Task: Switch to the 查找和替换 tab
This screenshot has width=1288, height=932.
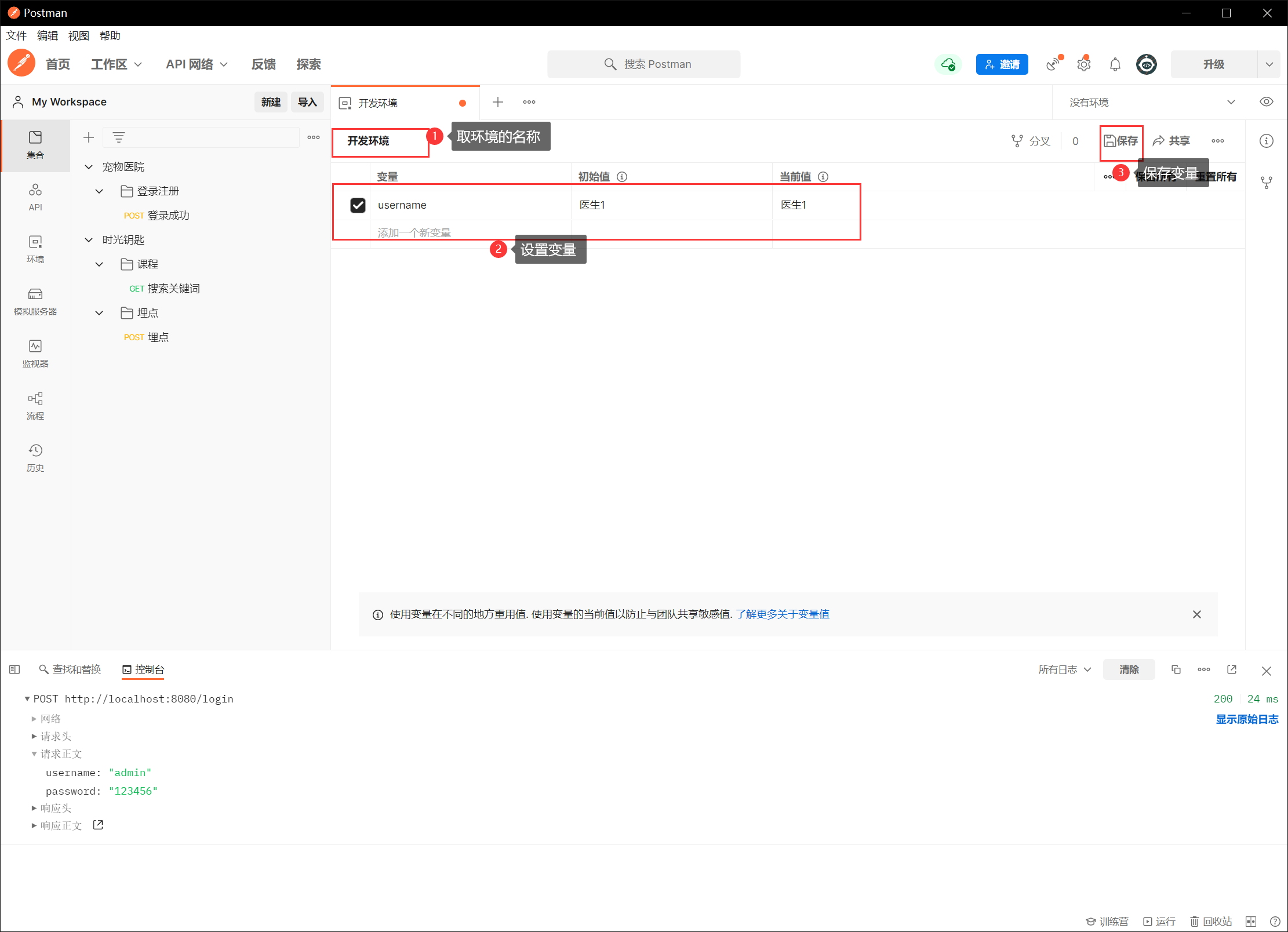Action: 70,669
